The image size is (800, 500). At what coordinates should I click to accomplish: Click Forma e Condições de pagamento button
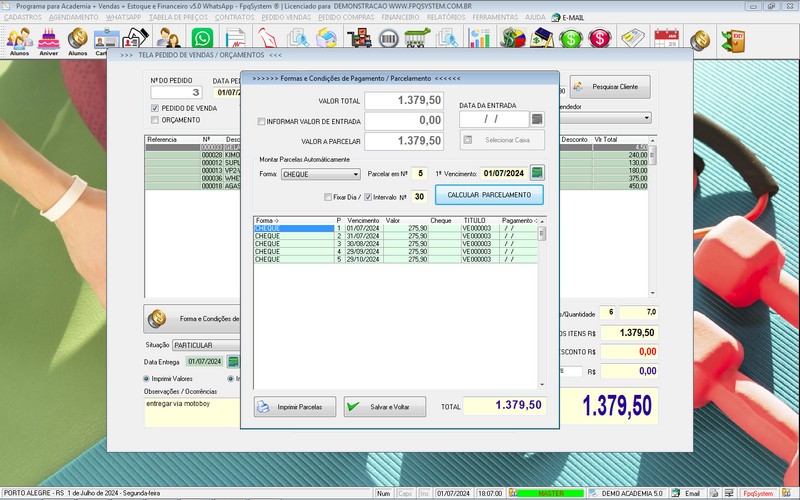click(x=192, y=319)
